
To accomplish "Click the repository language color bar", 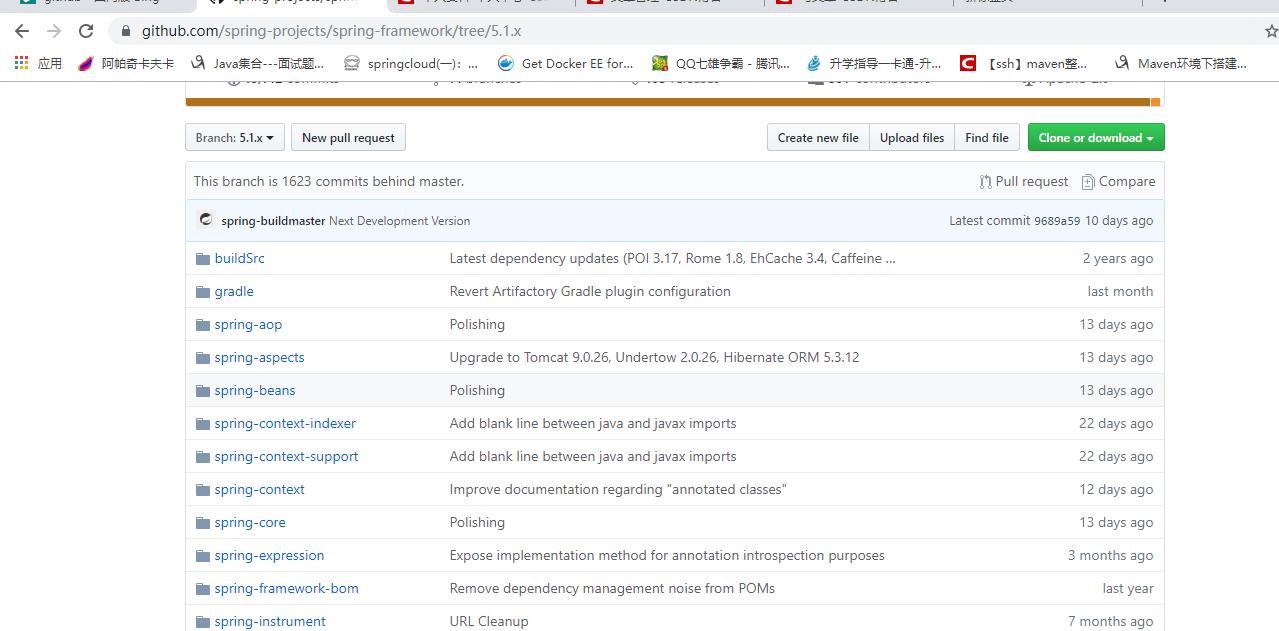I will point(675,102).
